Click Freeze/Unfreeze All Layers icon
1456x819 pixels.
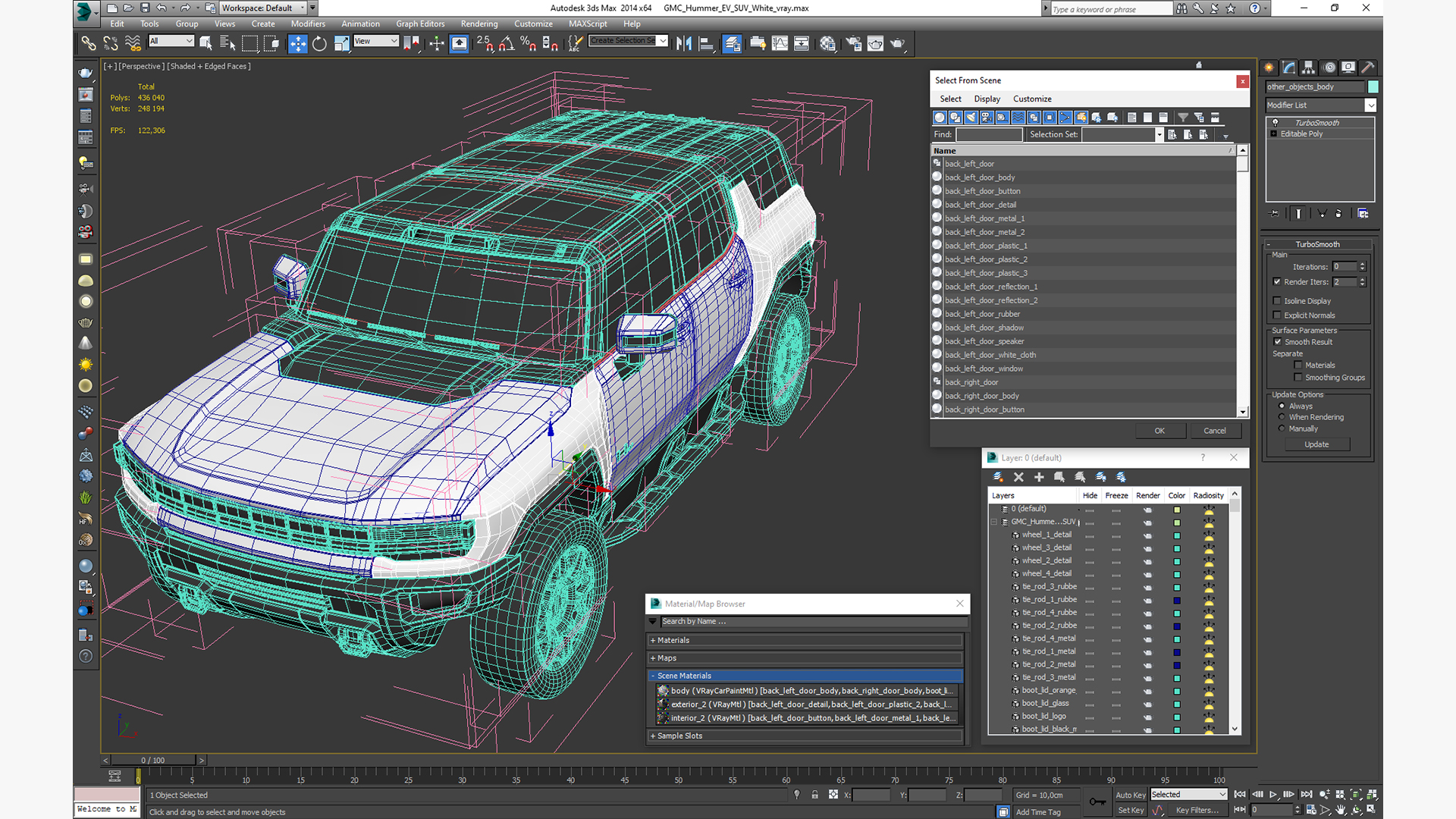(1121, 477)
